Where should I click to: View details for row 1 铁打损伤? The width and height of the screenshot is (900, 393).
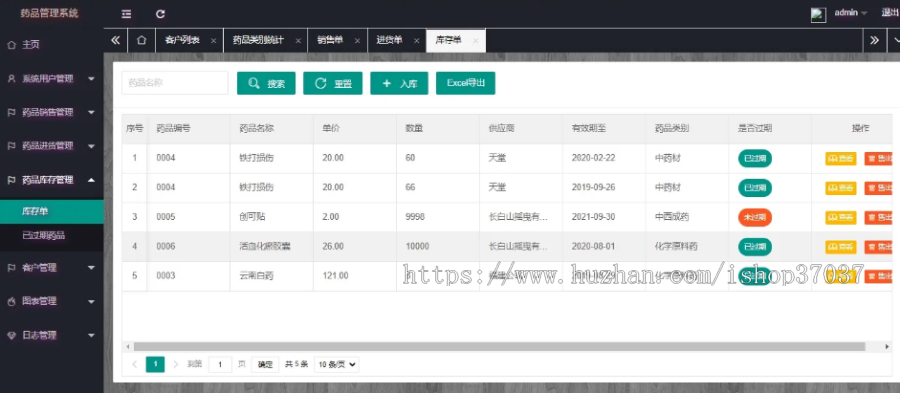(841, 158)
